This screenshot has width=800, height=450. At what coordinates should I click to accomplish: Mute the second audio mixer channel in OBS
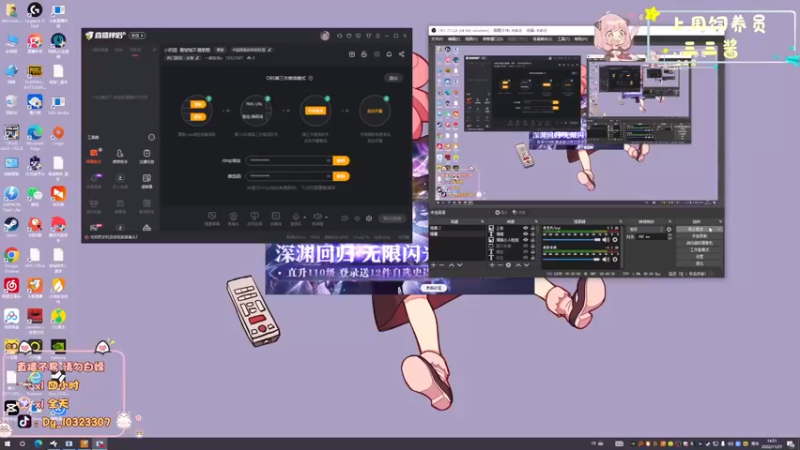606,259
